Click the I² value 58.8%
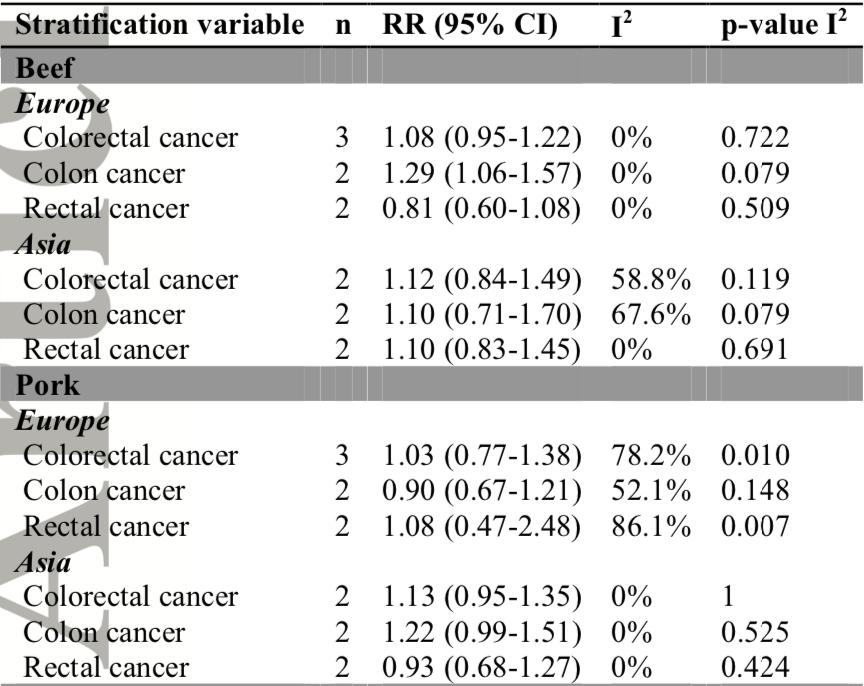 pos(651,279)
